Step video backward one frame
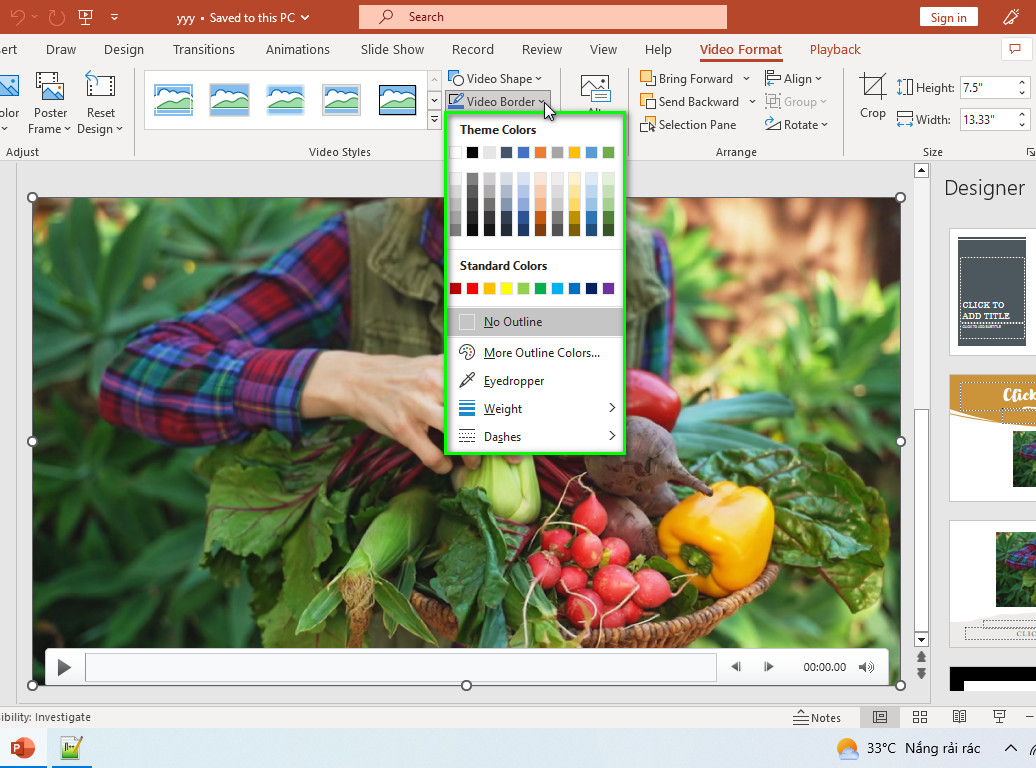 click(x=736, y=667)
